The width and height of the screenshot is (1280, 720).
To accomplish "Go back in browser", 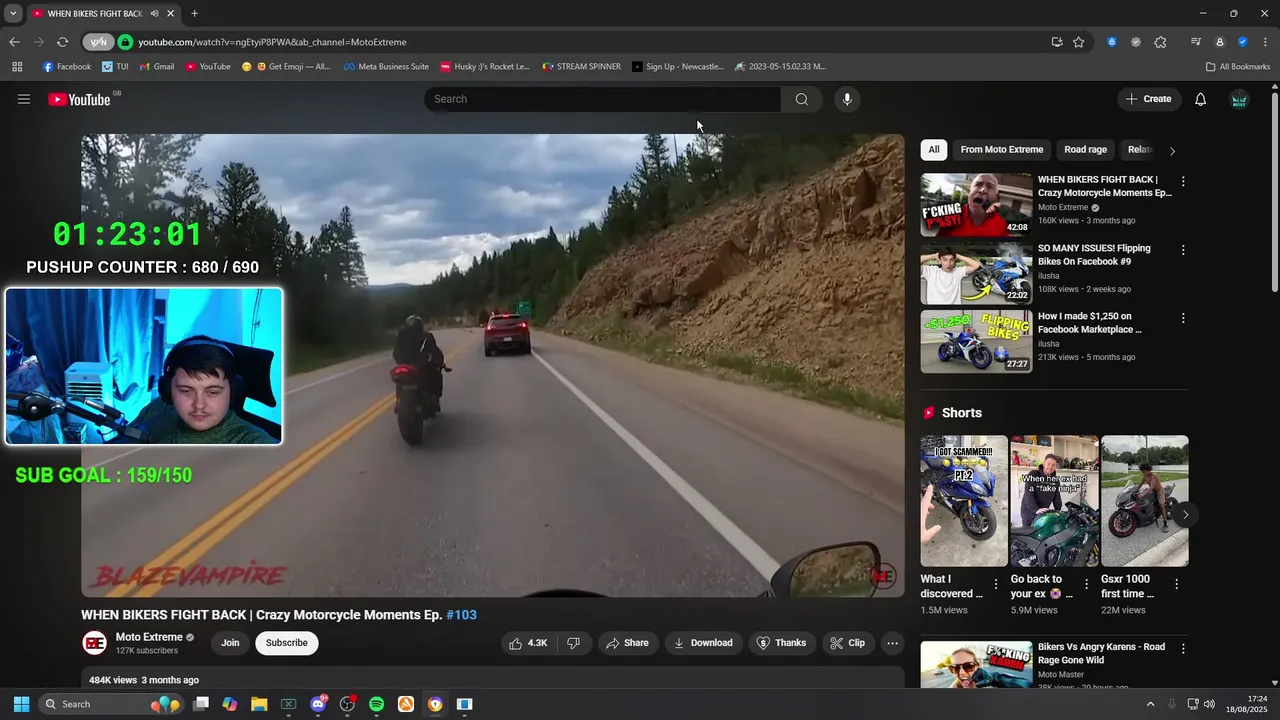I will pos(14,42).
